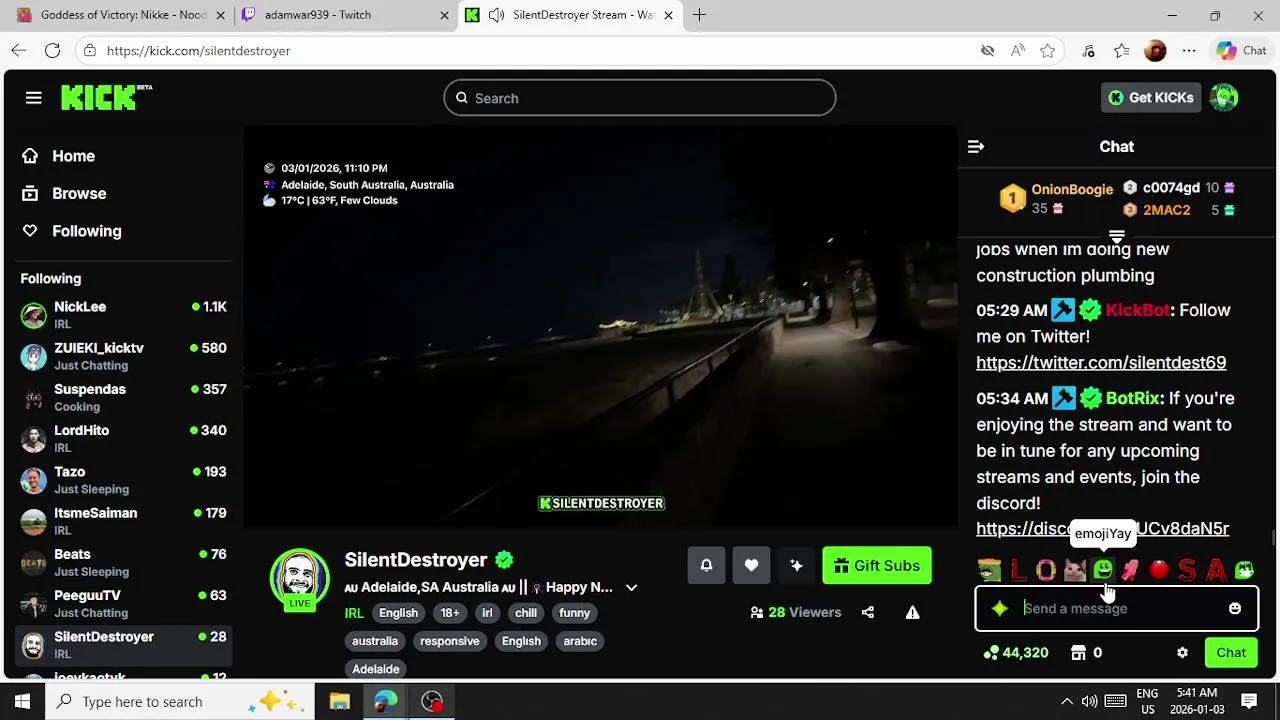Click the Send a message input
1280x720 pixels.
pos(1118,608)
